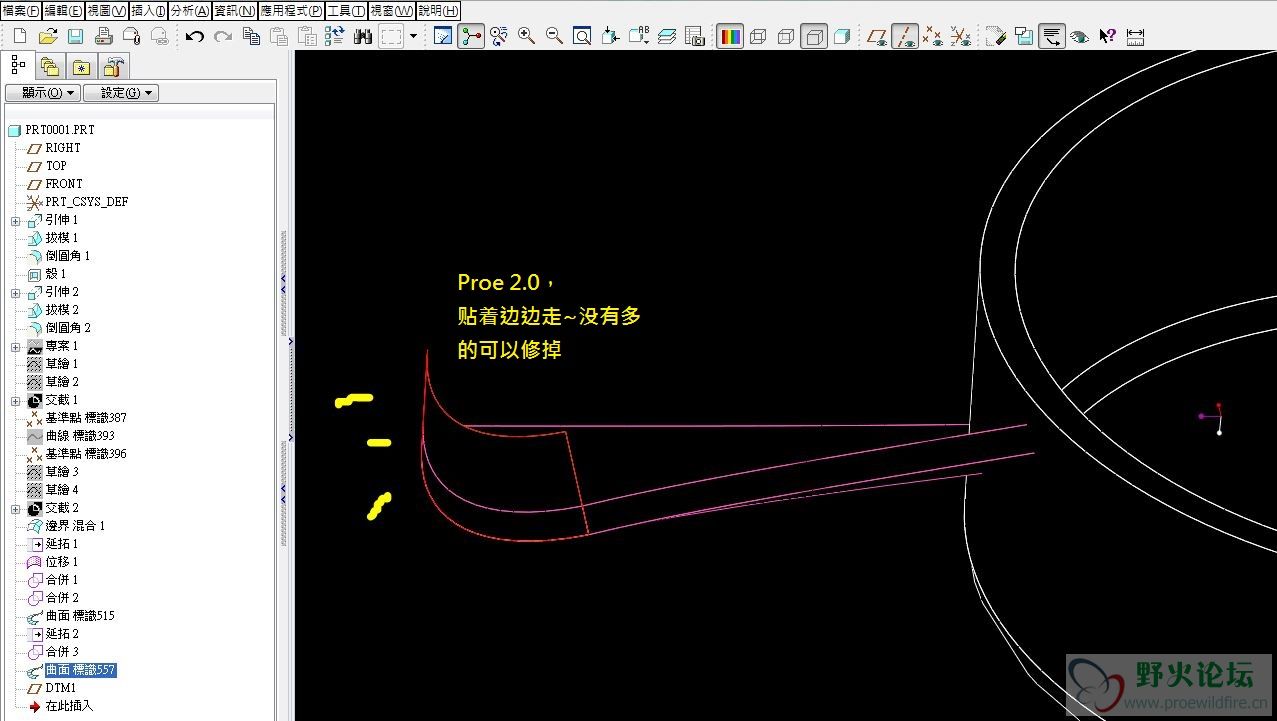Viewport: 1277px width, 721px height.
Task: Open the 工具(T) menu
Action: tap(346, 10)
